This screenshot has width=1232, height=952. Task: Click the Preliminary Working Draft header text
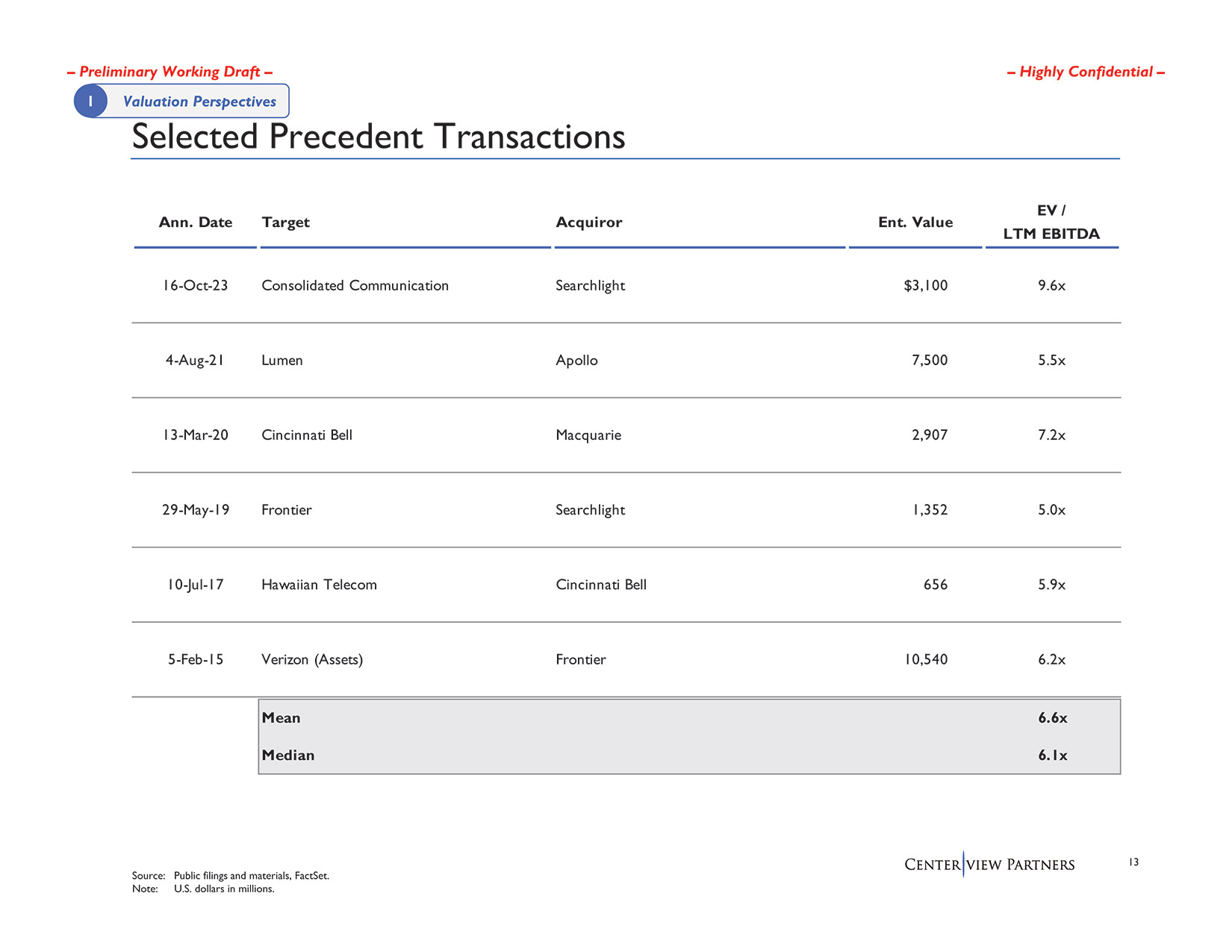169,72
